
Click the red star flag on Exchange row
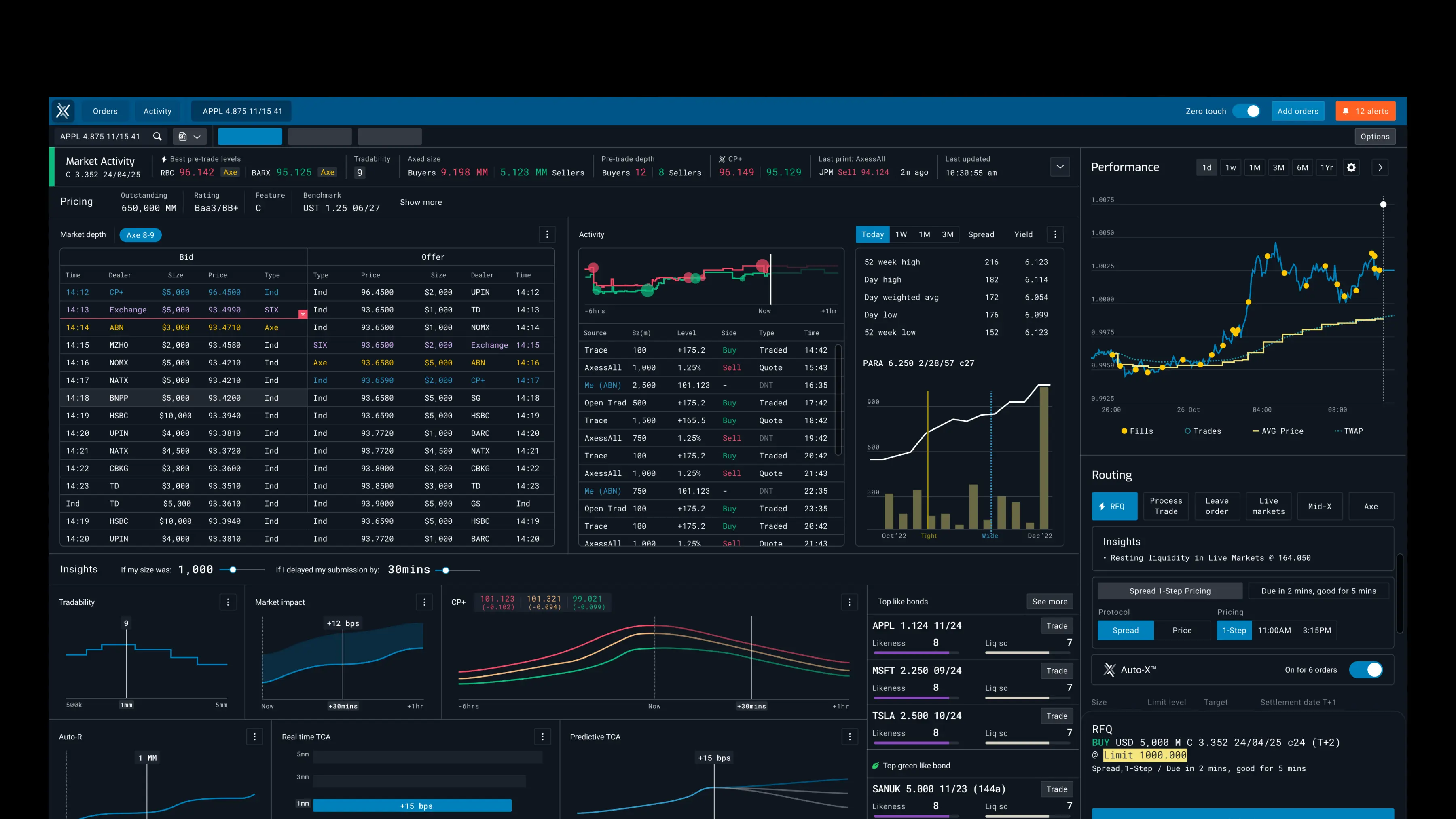303,313
